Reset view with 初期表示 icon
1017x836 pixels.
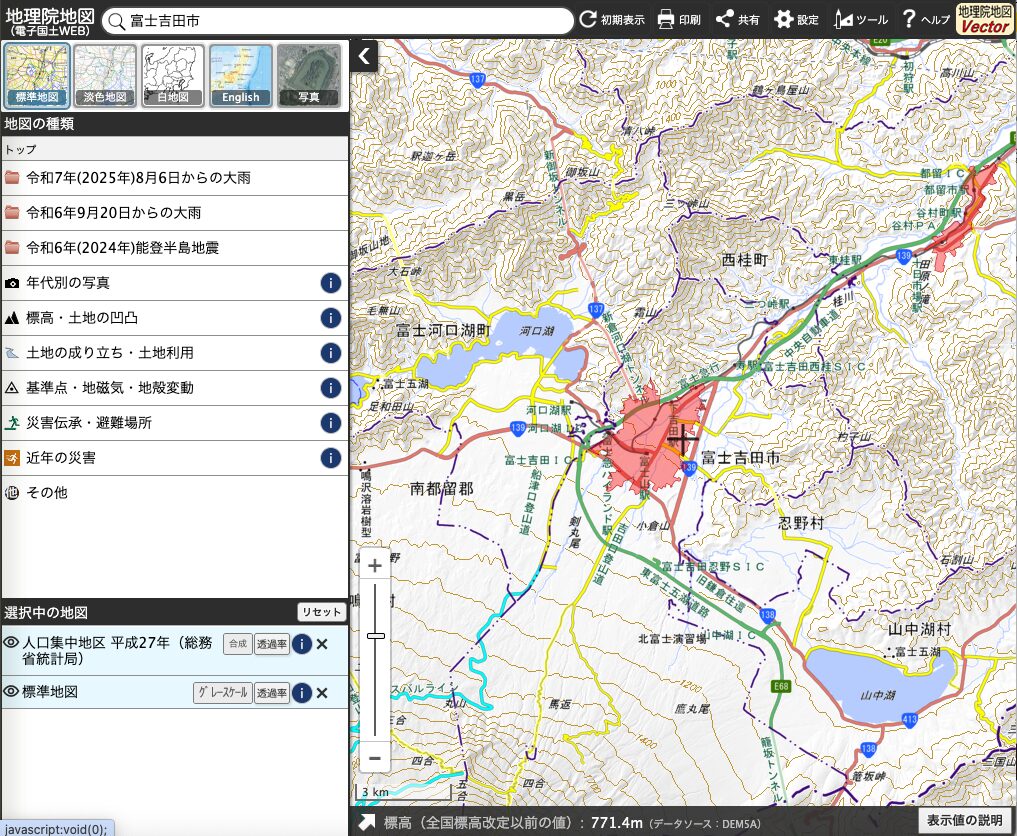(588, 19)
